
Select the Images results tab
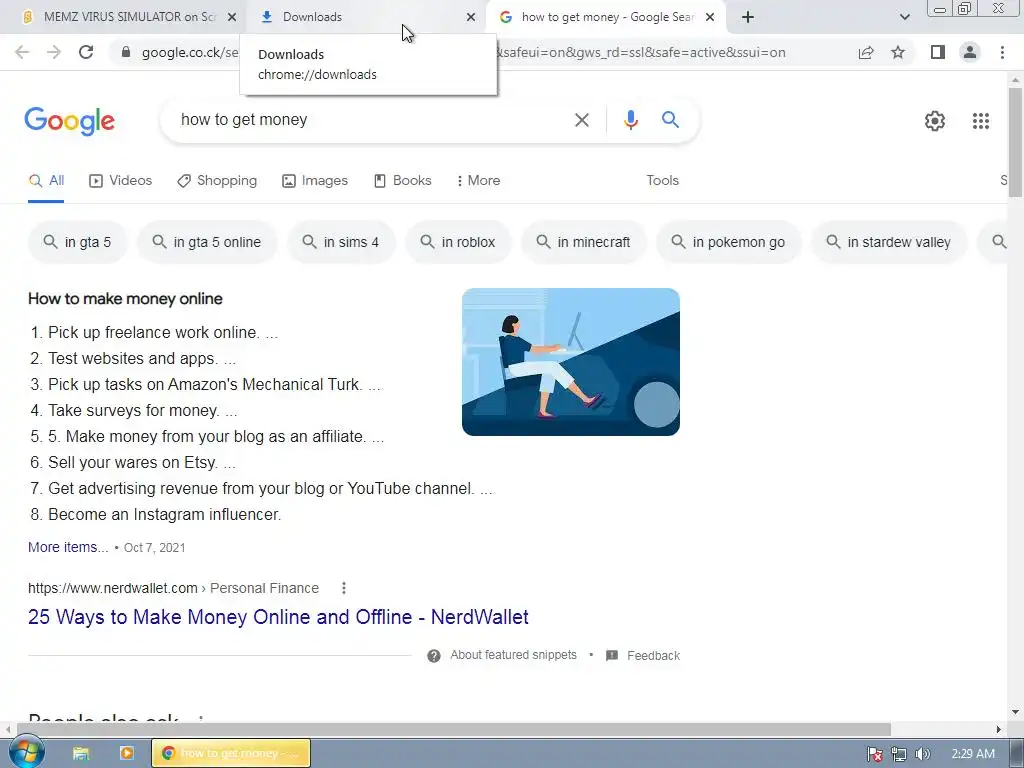pyautogui.click(x=315, y=181)
